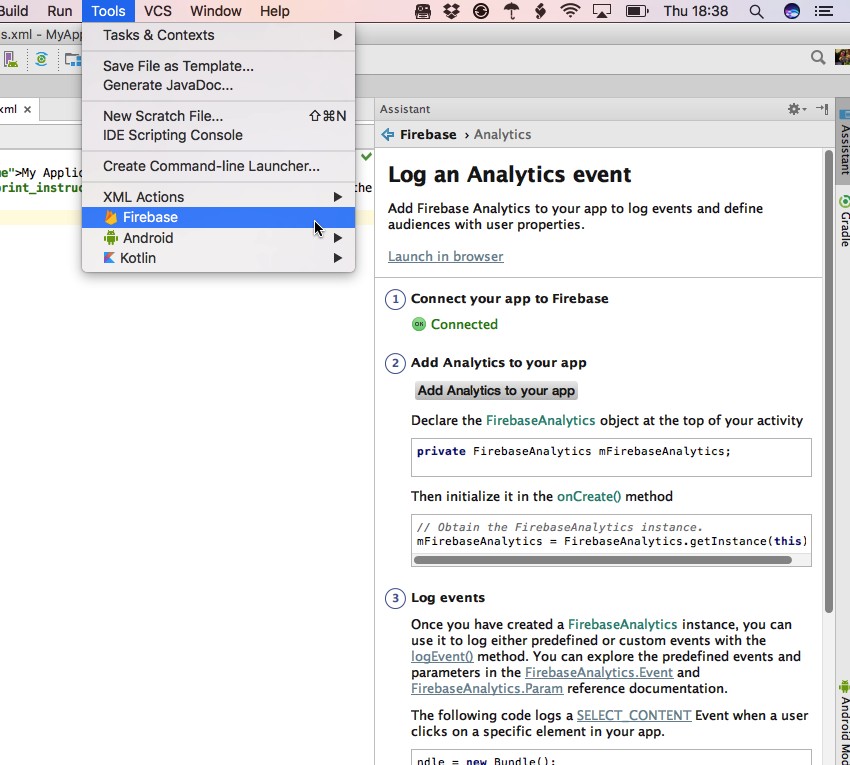Image resolution: width=850 pixels, height=765 pixels.
Task: Click the 'Log events' step heading
Action: click(448, 597)
